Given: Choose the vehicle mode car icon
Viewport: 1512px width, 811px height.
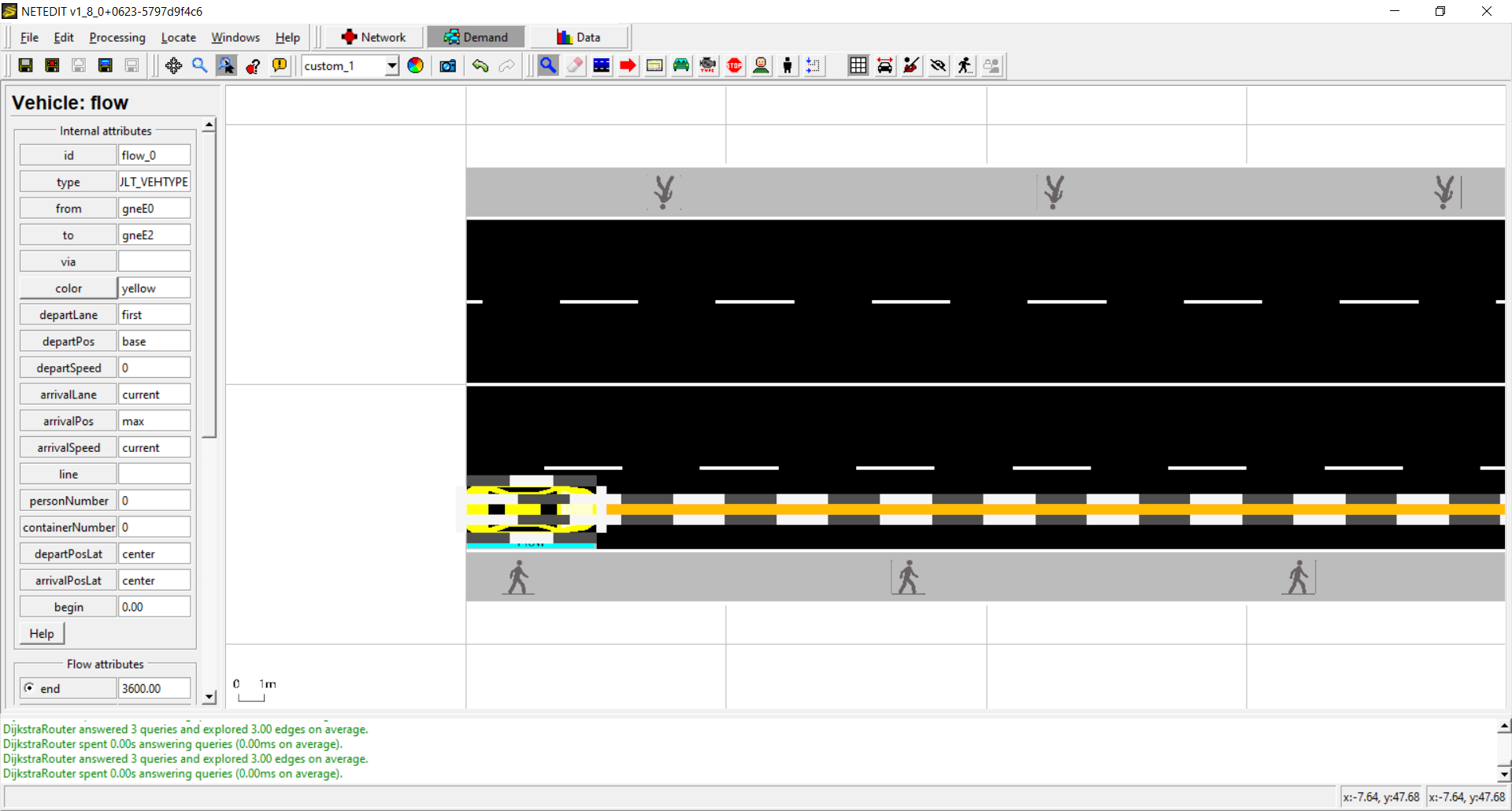Looking at the screenshot, I should click(x=681, y=65).
